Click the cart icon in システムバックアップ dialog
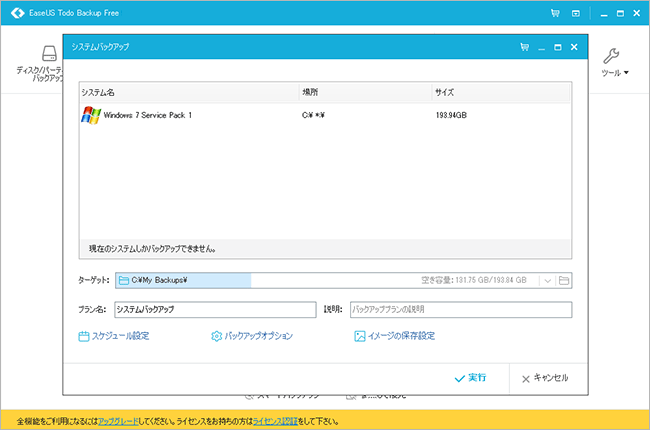The image size is (650, 430). click(524, 47)
